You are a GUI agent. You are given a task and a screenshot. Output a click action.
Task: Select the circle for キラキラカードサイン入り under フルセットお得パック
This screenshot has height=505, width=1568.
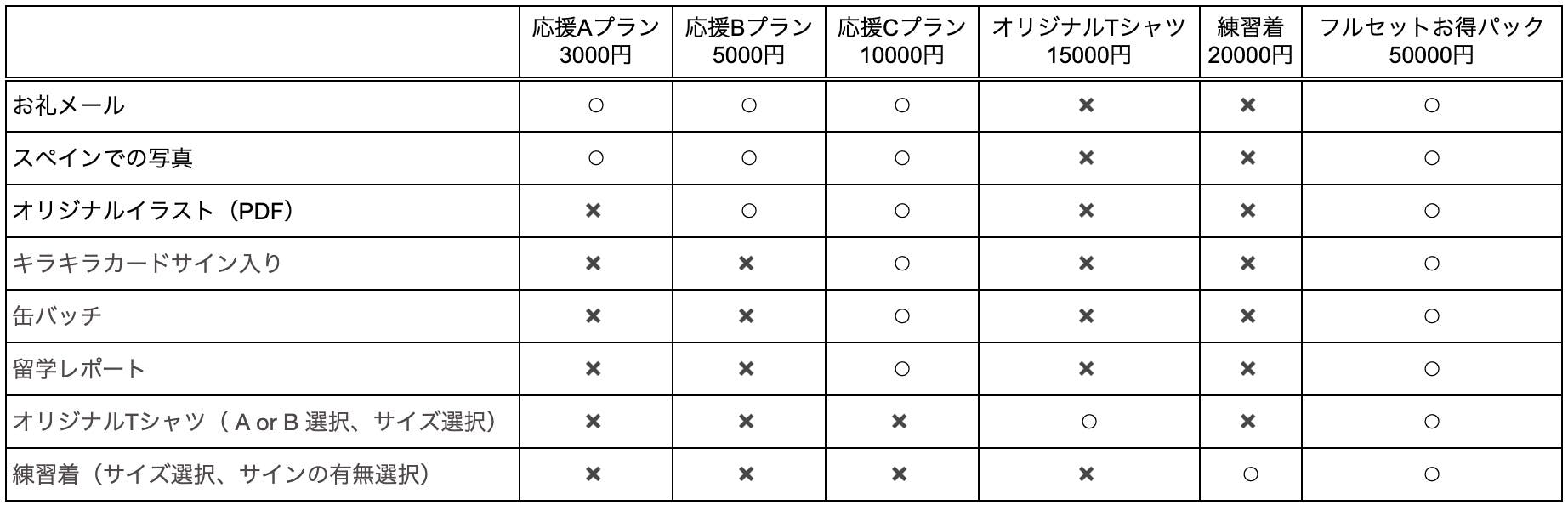pyautogui.click(x=1431, y=264)
